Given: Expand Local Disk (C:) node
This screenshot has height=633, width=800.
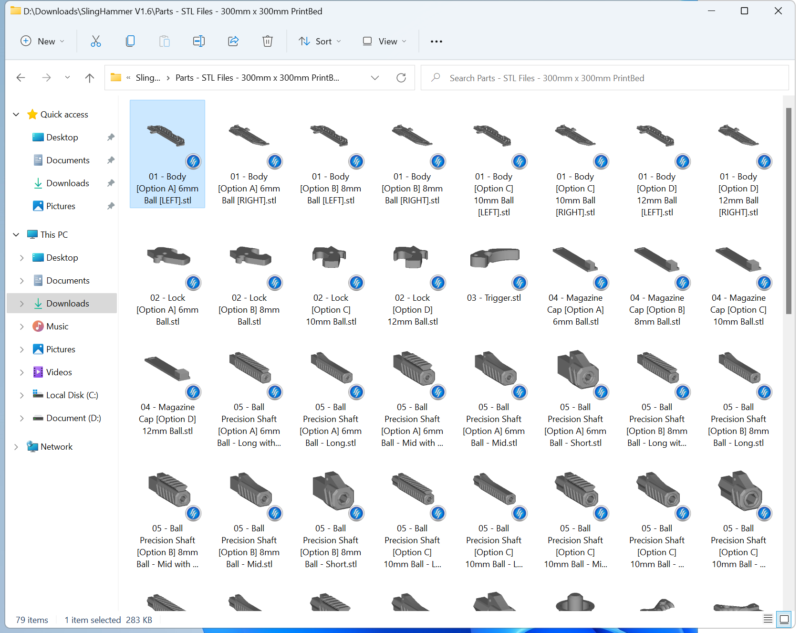Looking at the screenshot, I should [21, 395].
